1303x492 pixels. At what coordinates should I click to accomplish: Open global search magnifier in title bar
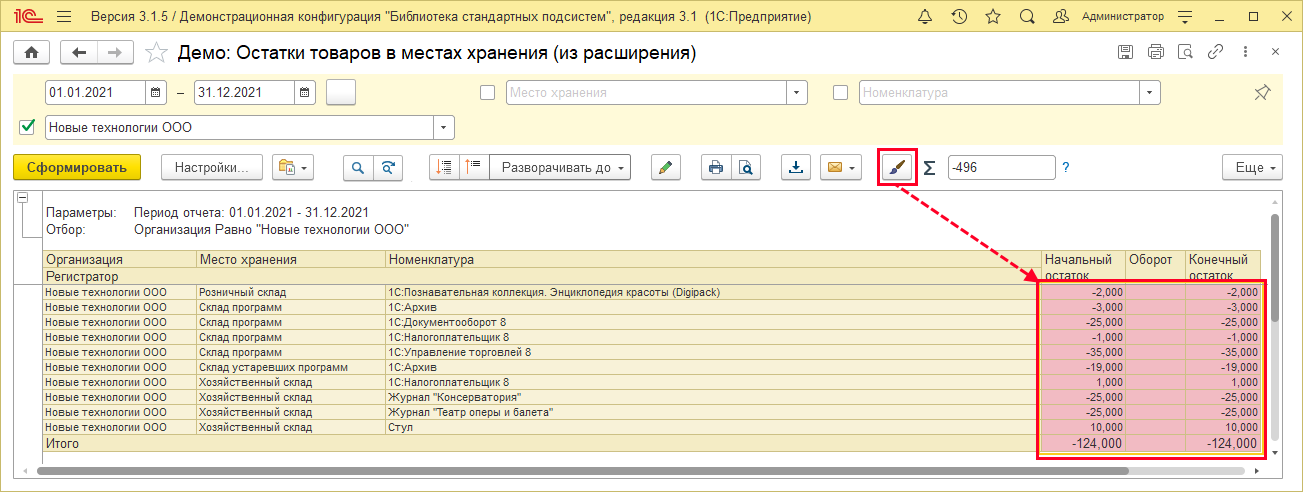point(1026,17)
